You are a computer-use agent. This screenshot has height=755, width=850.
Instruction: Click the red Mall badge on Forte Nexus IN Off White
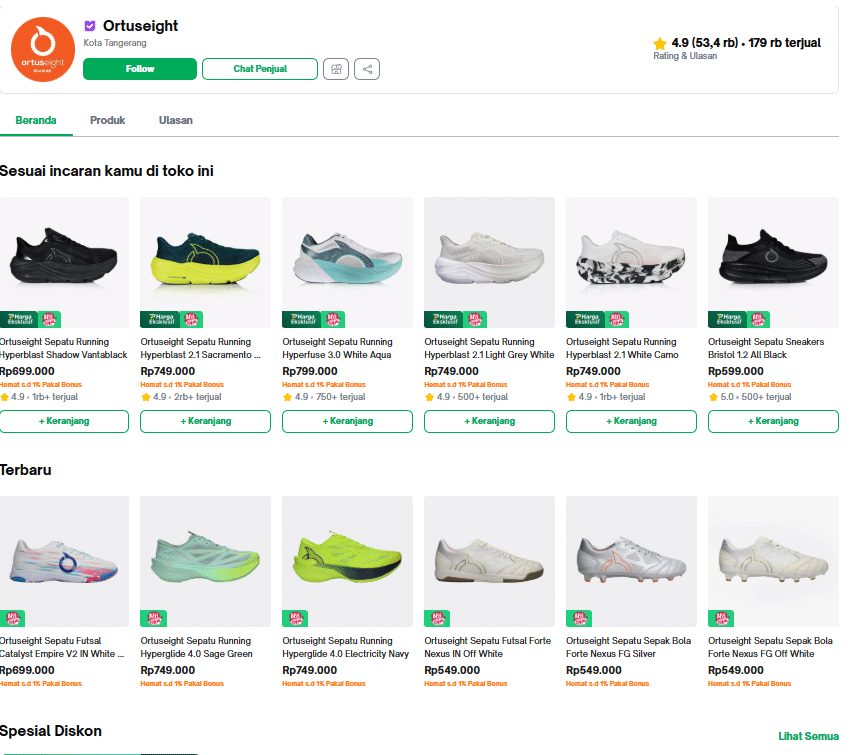(437, 618)
